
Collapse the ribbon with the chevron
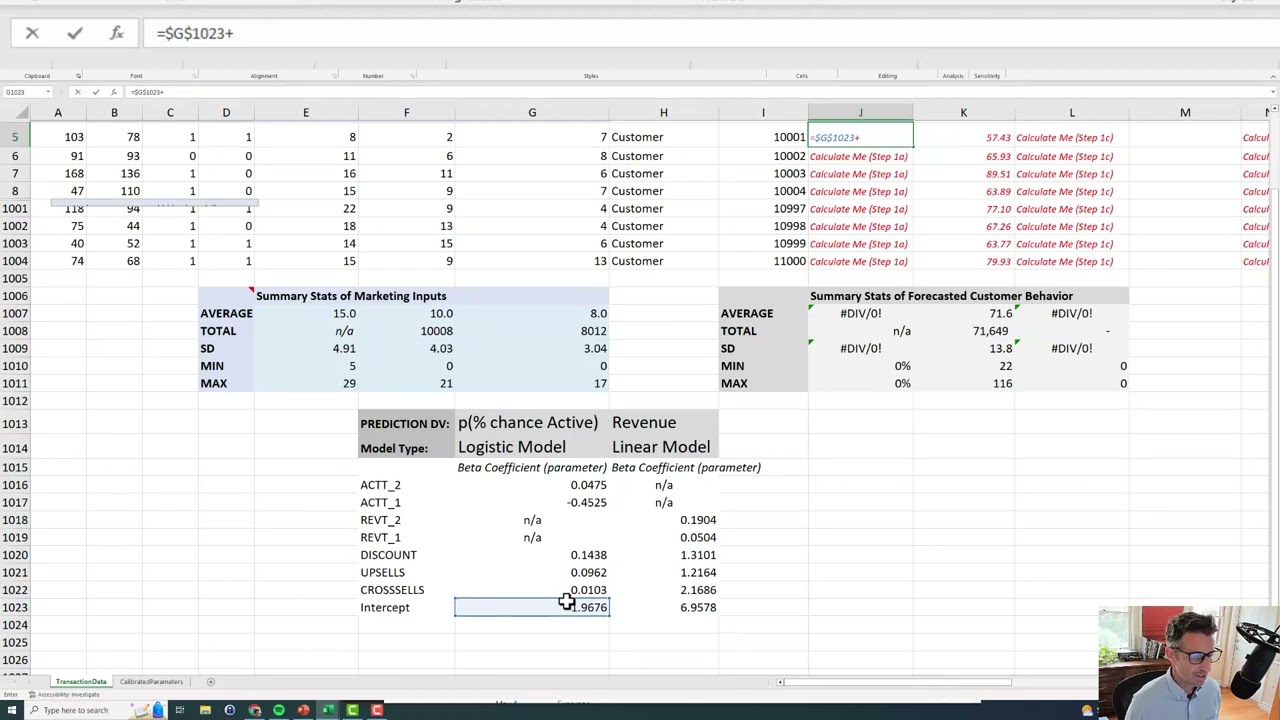(x=1273, y=76)
